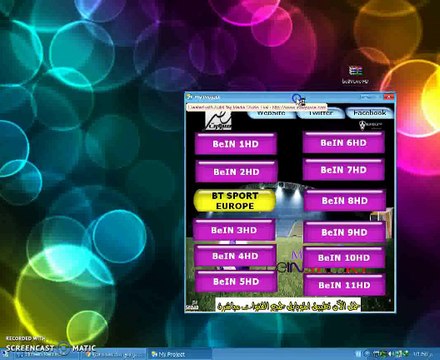
Task: Open the Facebook link tab
Action: 370,113
